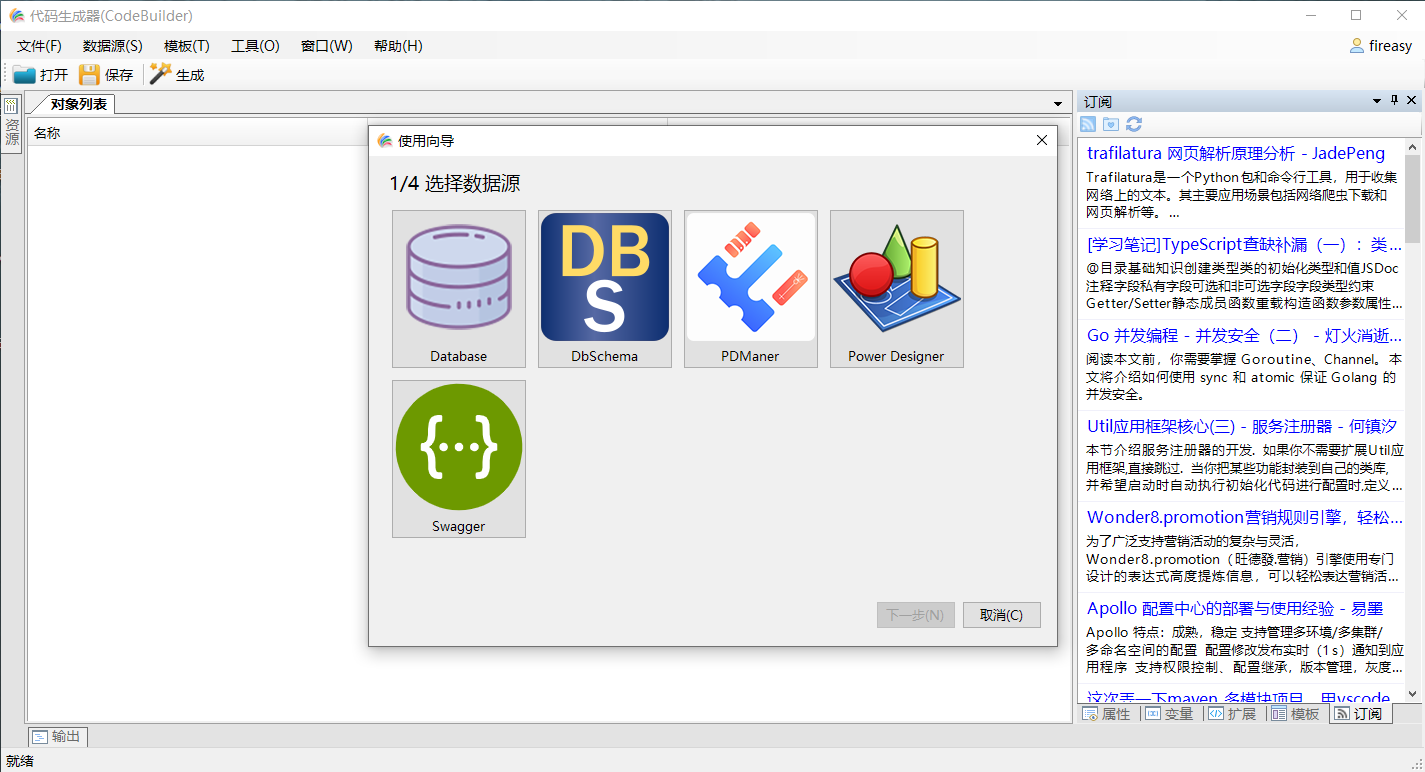Click the 就绪 status bar text

pos(20,761)
